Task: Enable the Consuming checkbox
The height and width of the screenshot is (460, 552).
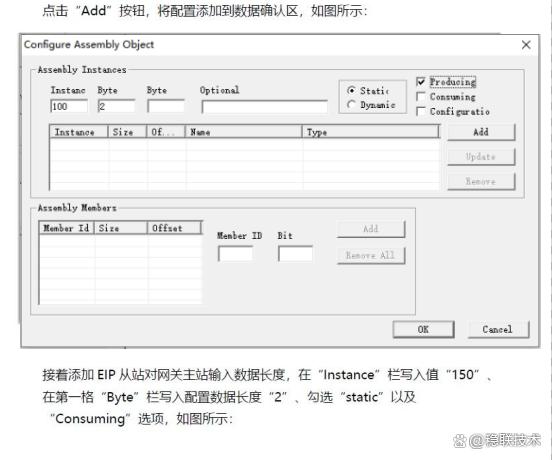Action: point(421,96)
